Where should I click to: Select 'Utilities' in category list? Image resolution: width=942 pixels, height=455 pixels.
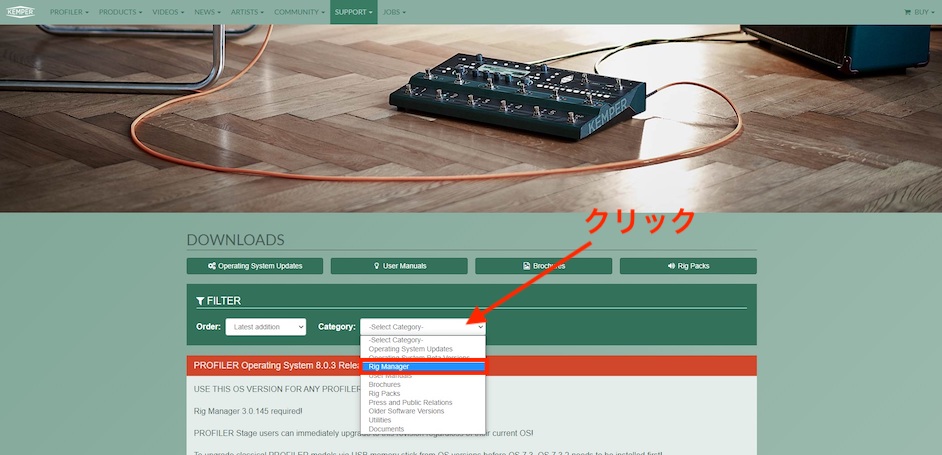[x=423, y=420]
